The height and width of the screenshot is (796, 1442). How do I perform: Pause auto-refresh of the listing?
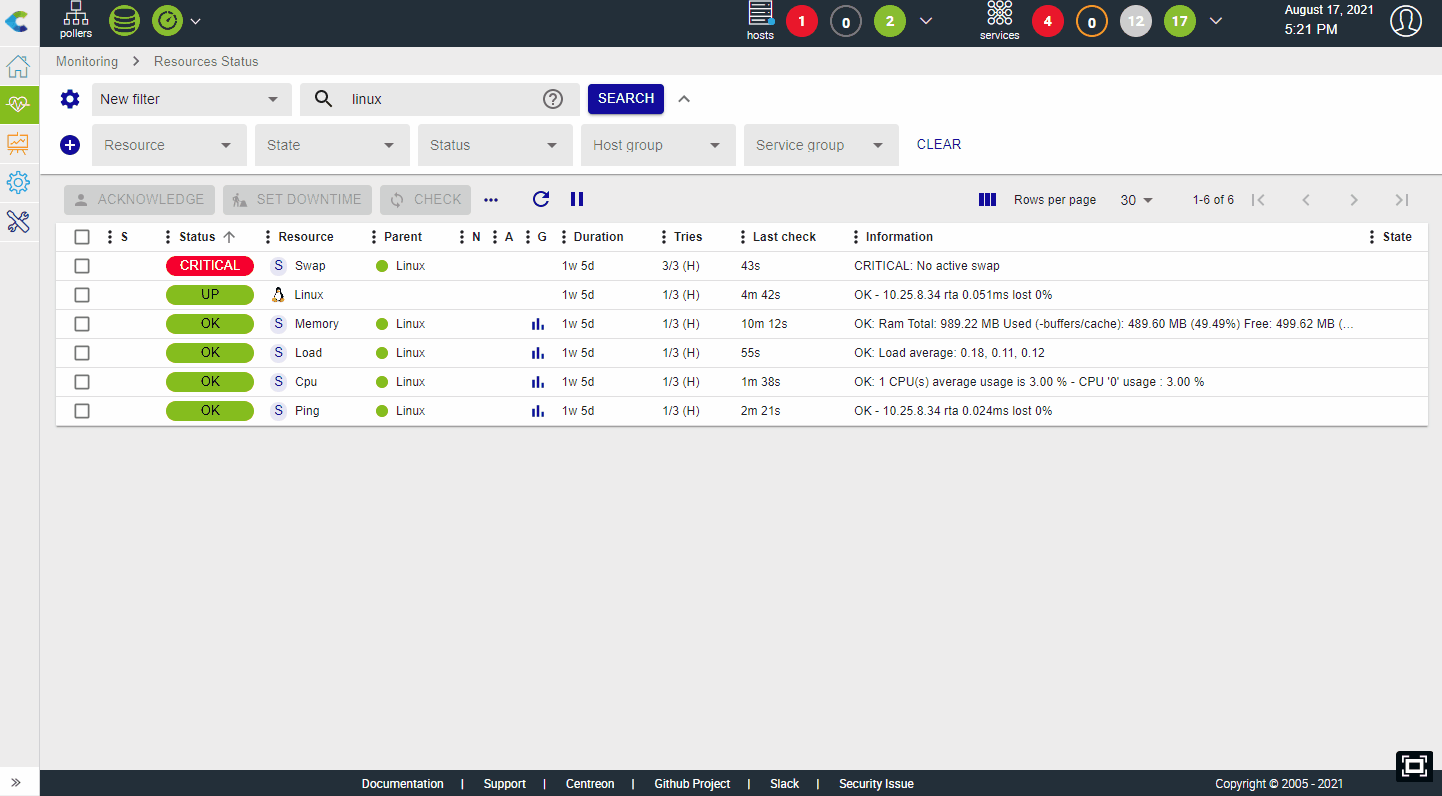tap(577, 199)
